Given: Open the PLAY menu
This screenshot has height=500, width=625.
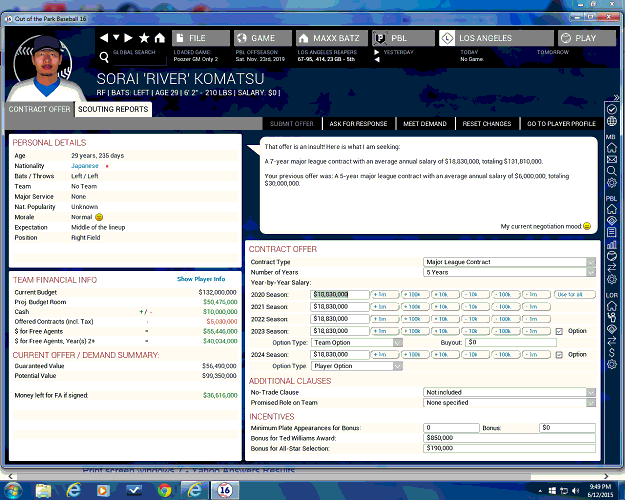Looking at the screenshot, I should pos(587,38).
